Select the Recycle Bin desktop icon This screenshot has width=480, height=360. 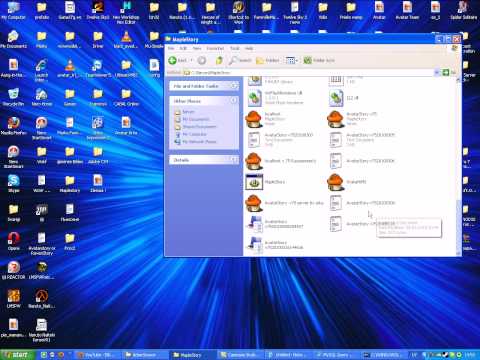pos(14,97)
